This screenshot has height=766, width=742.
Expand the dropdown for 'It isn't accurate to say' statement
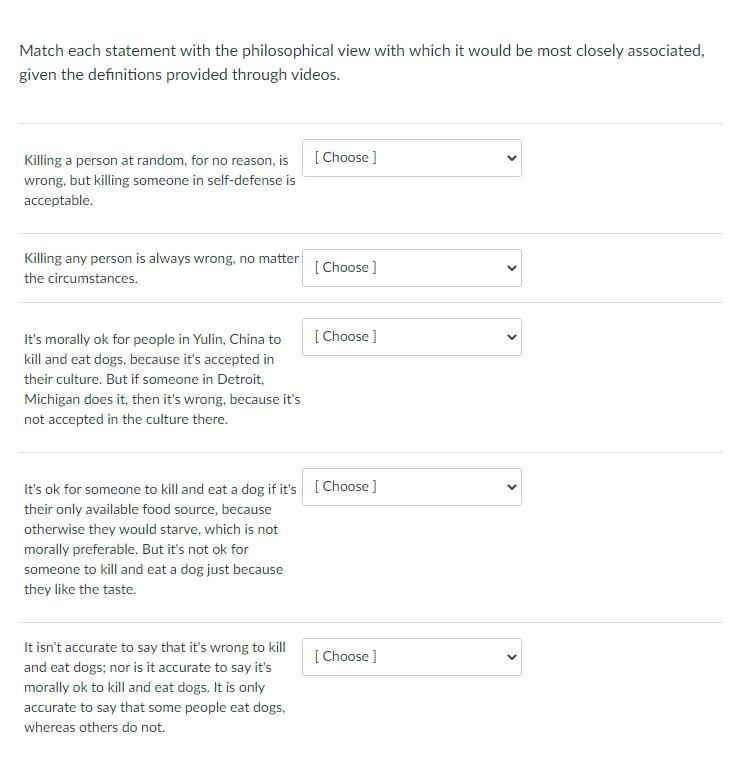[411, 657]
